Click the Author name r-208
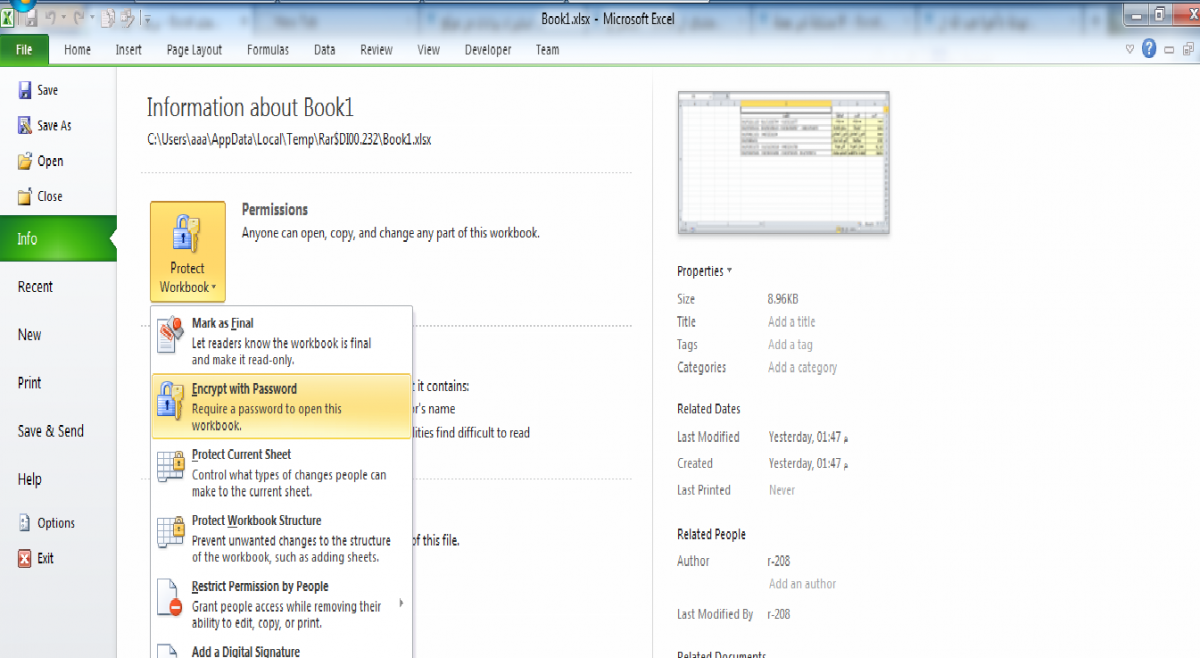The height and width of the screenshot is (658, 1200). click(x=779, y=561)
